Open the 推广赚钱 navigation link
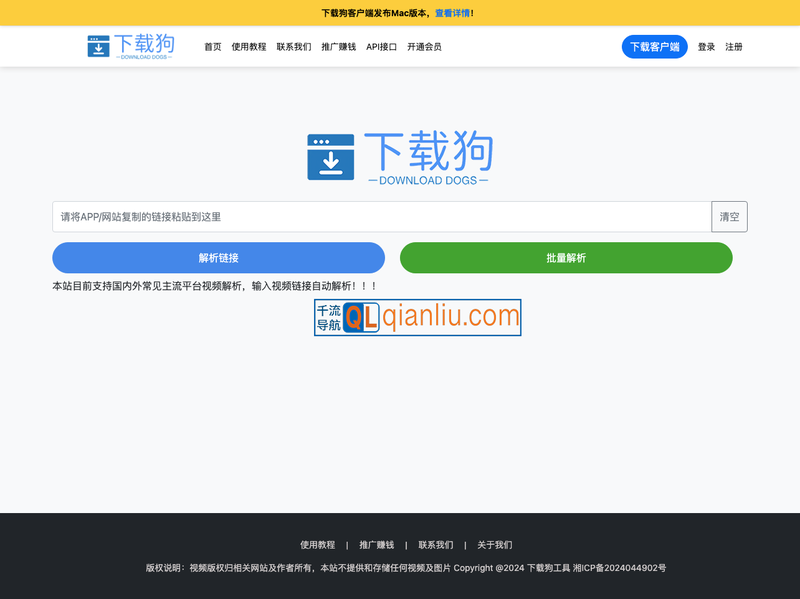This screenshot has width=800, height=599. pos(338,46)
